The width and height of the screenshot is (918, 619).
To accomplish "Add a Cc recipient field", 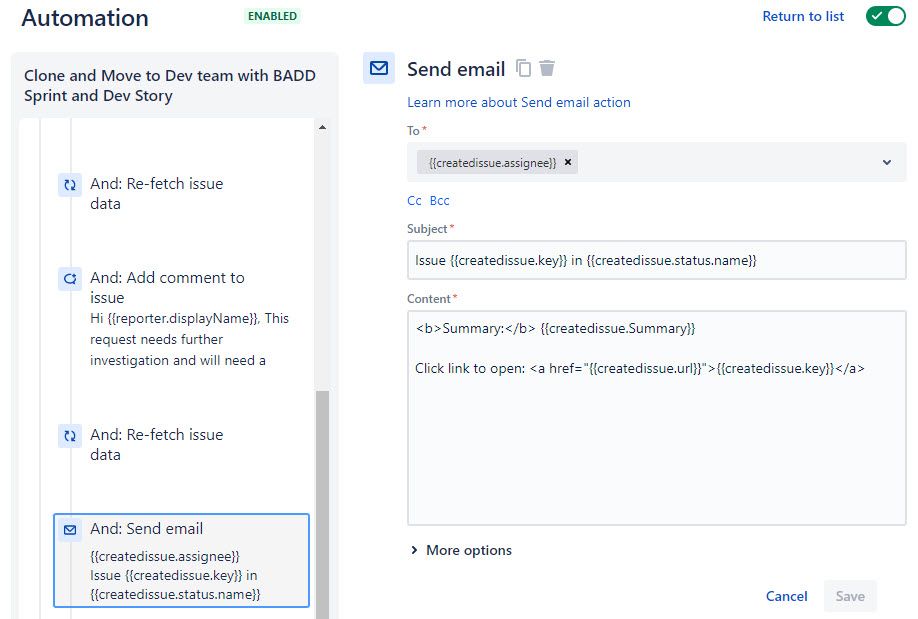I will click(x=414, y=200).
